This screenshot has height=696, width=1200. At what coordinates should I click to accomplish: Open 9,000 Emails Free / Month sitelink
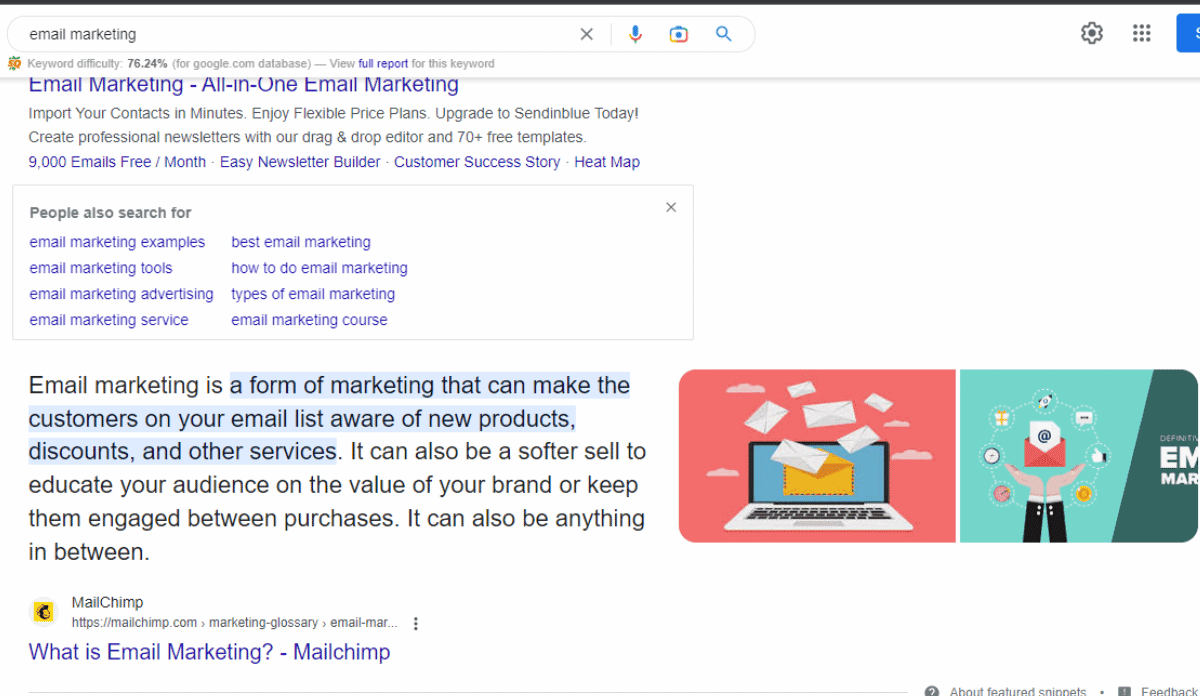click(117, 162)
